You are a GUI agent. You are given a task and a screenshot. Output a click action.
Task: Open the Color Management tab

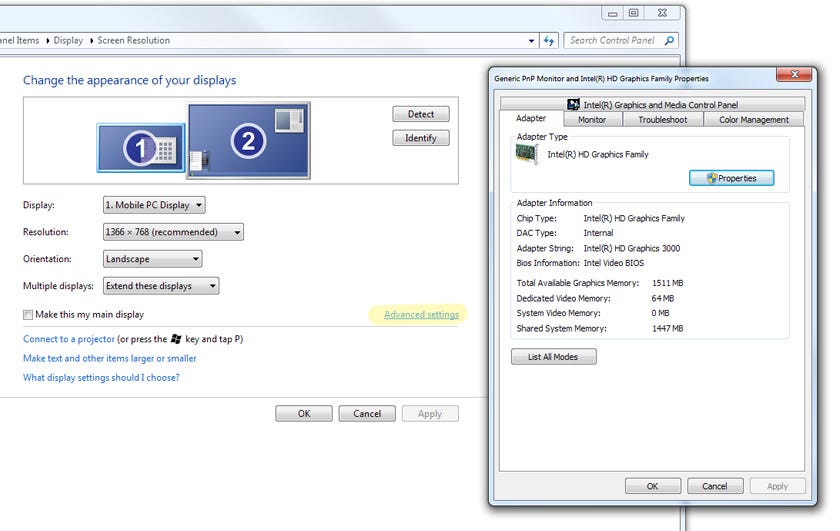click(754, 119)
